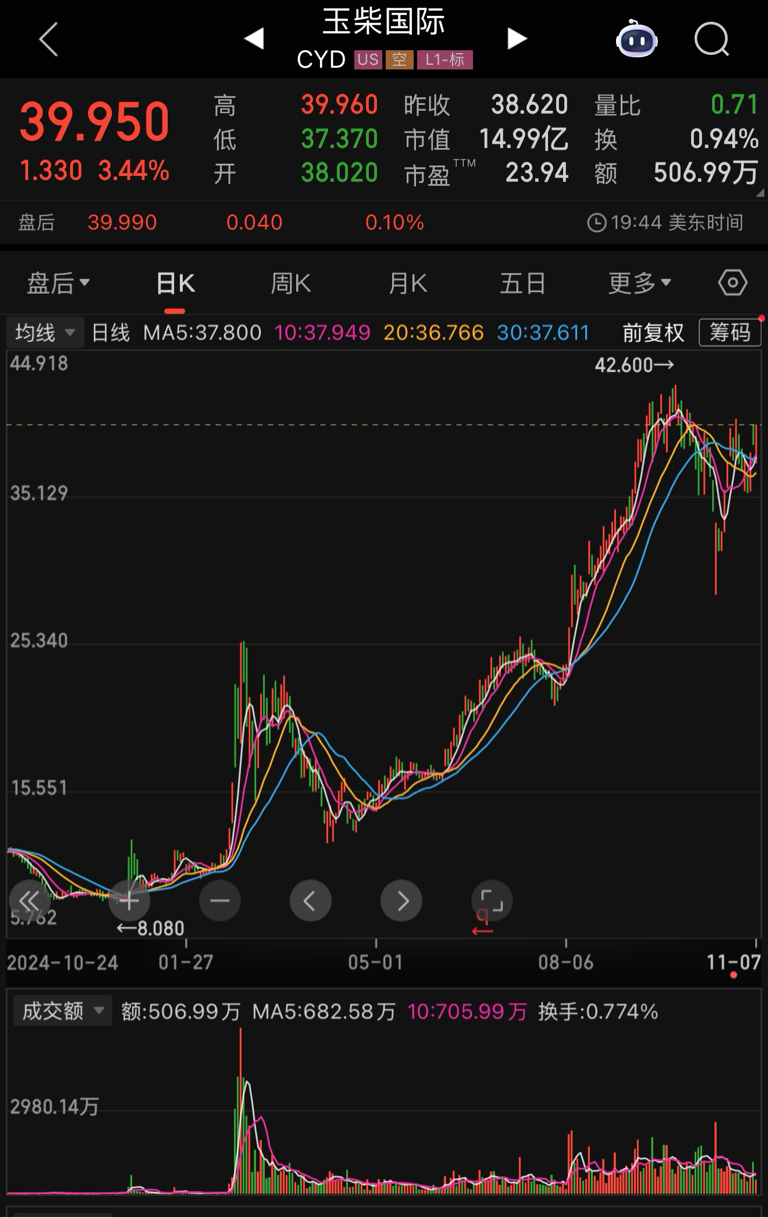Tap the 玉柴国际 stock title

click(x=384, y=22)
